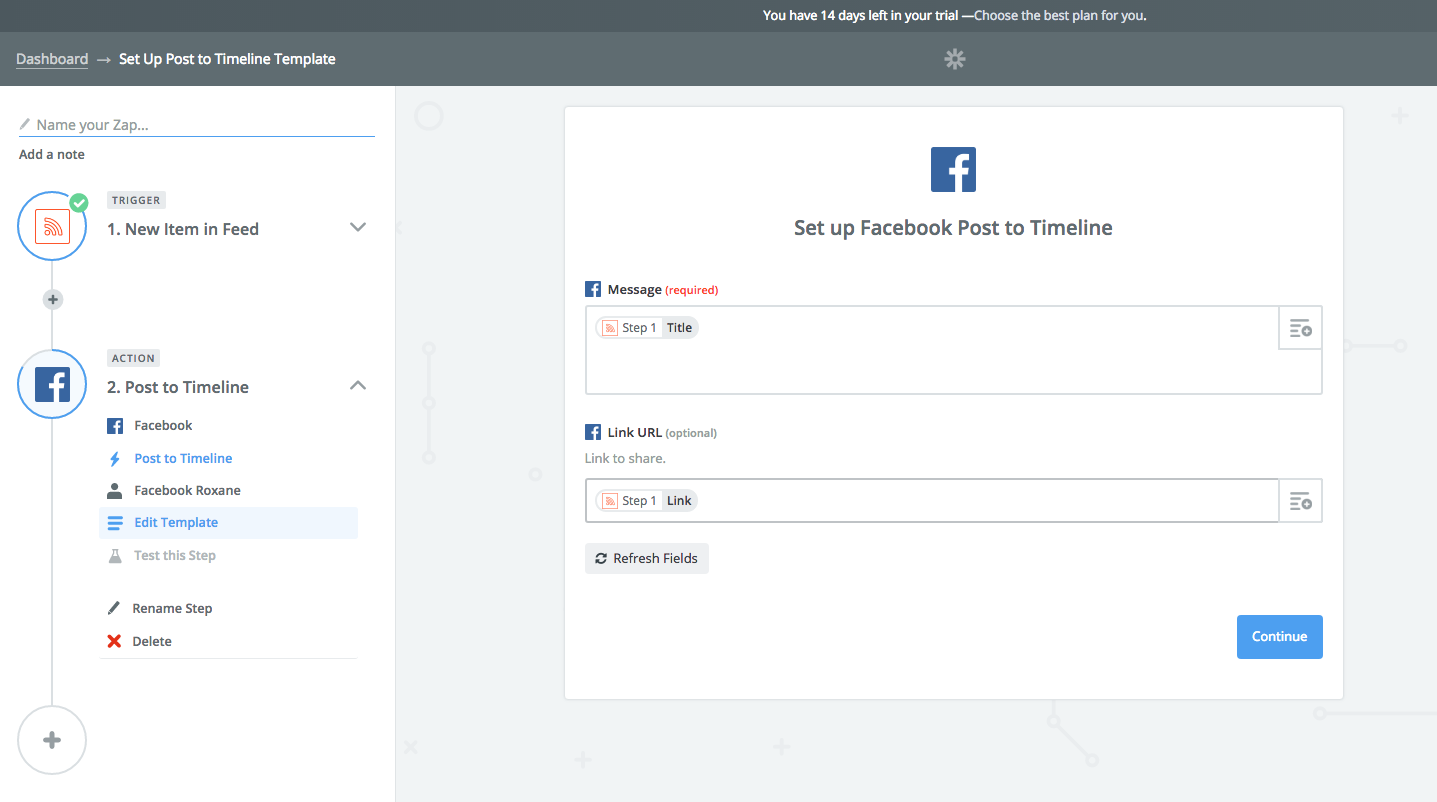Click the Facebook app icon in step submenu

[x=115, y=426]
